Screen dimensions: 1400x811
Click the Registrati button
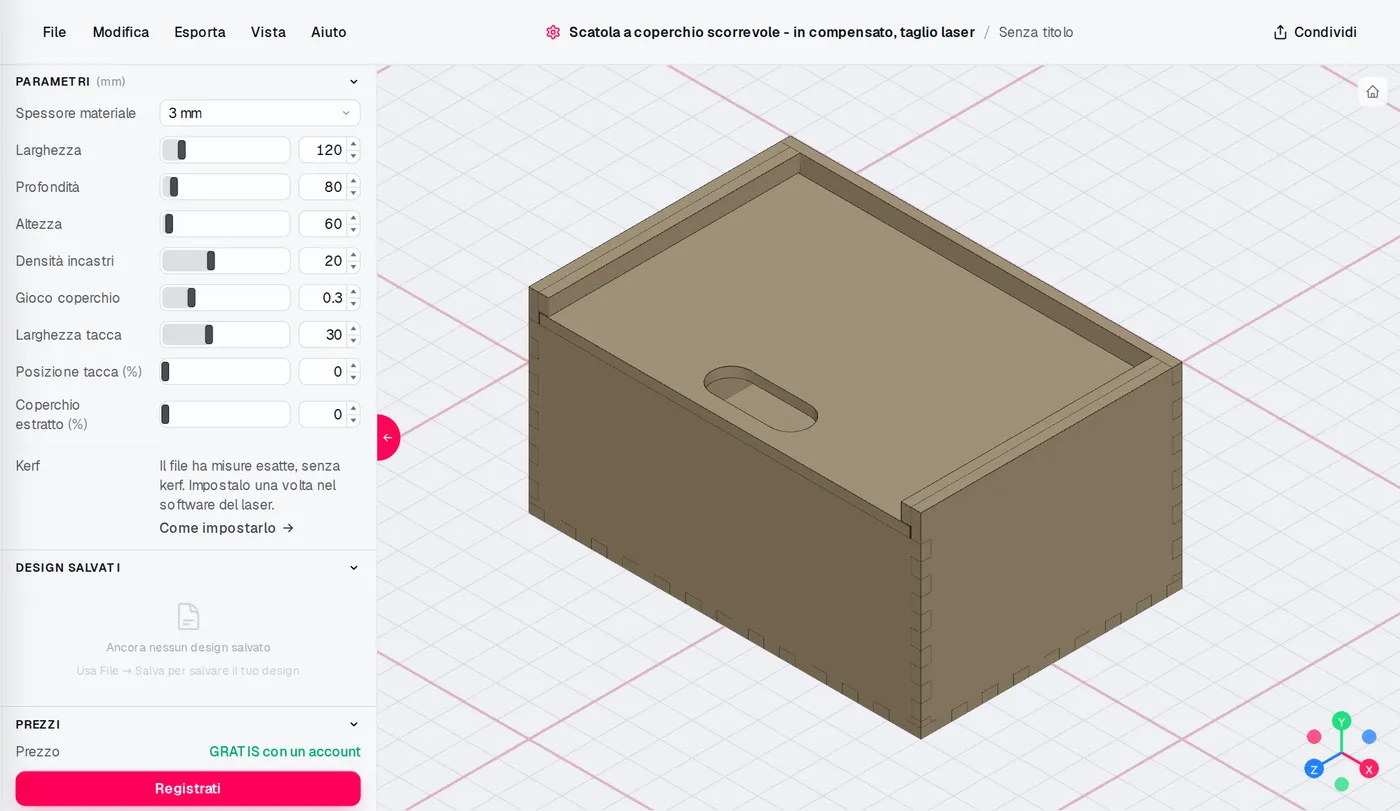pos(188,788)
